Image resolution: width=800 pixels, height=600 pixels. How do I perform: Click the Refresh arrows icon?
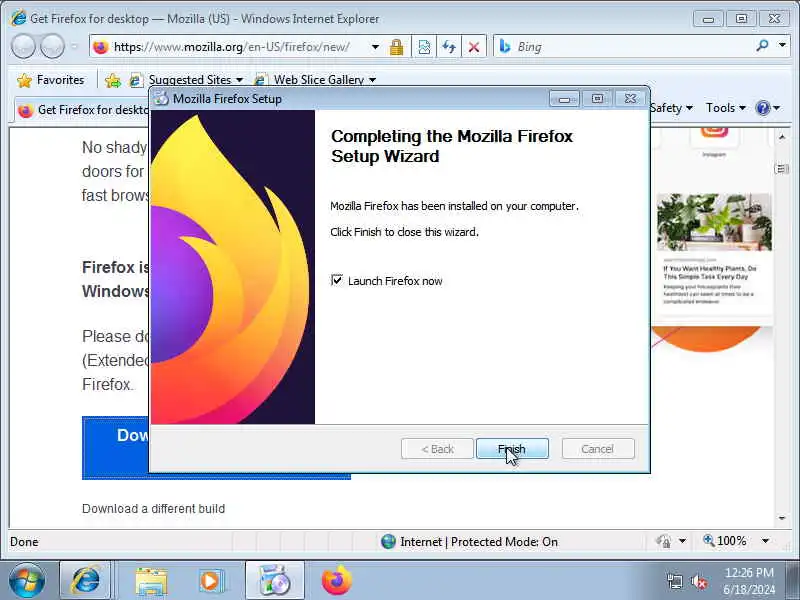(449, 47)
